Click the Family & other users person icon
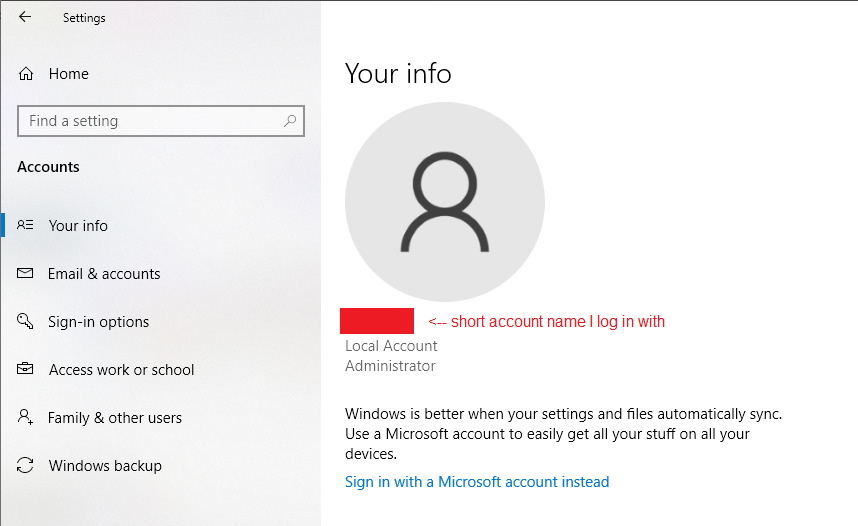Screen dimensions: 858x526 click(26, 418)
